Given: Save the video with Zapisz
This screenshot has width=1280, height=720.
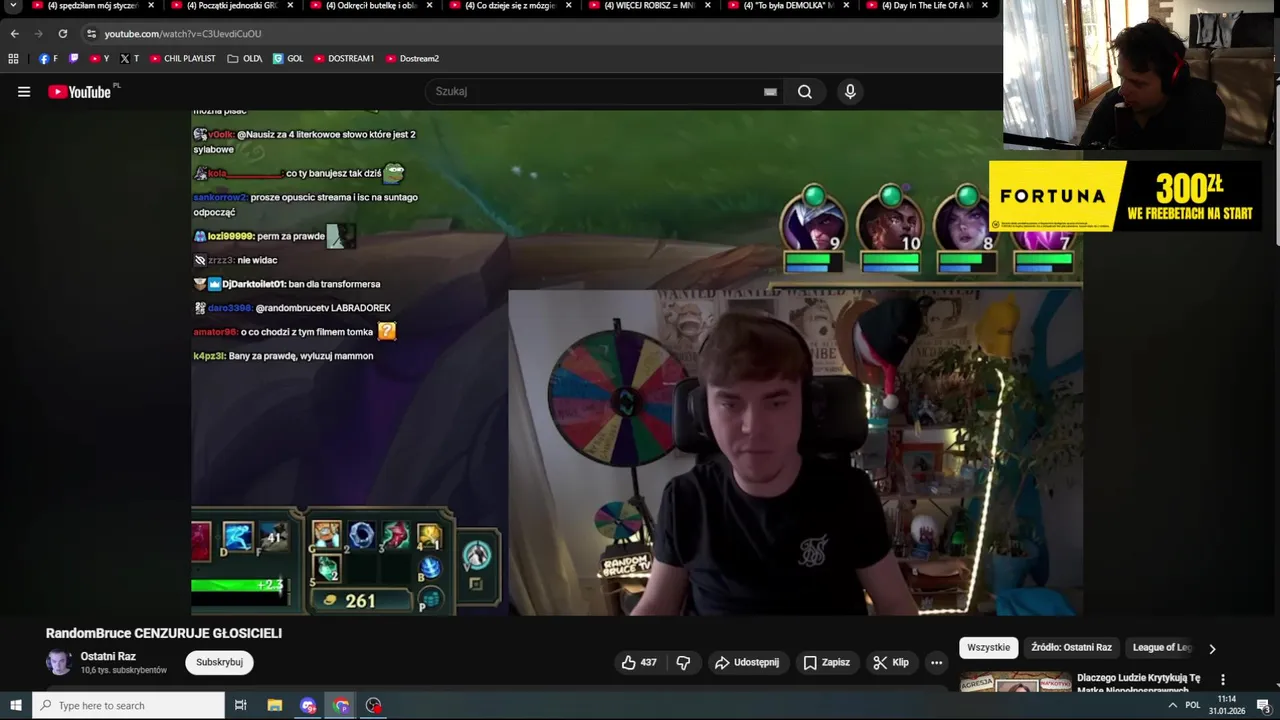Looking at the screenshot, I should 826,662.
